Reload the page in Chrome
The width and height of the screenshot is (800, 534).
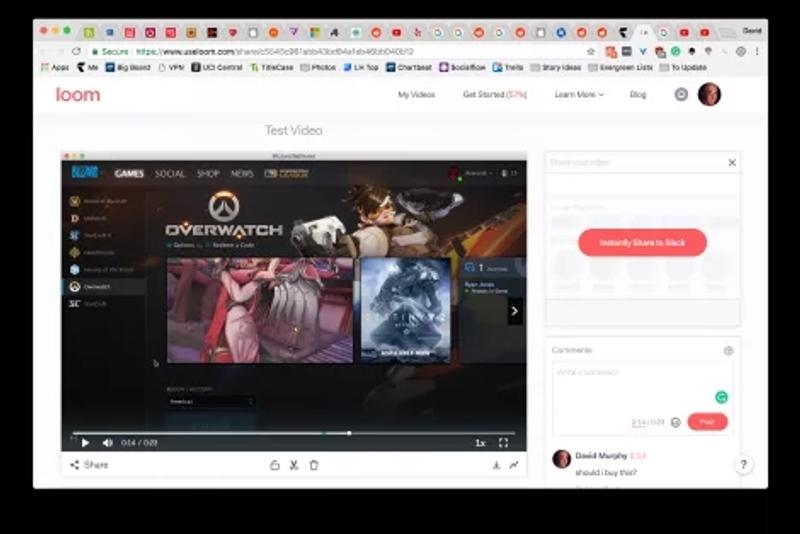coord(77,52)
